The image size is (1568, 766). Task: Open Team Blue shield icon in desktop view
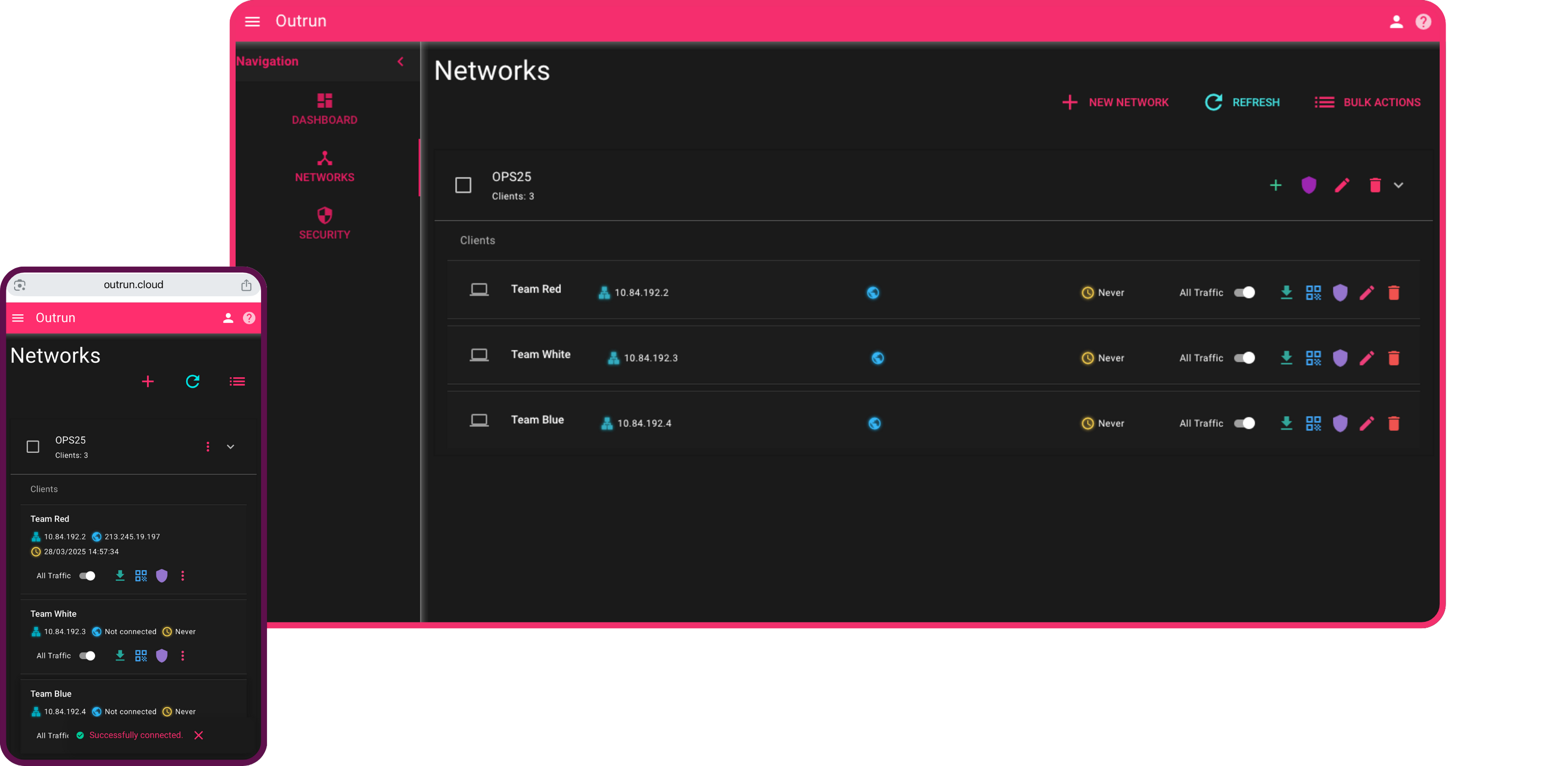tap(1340, 422)
